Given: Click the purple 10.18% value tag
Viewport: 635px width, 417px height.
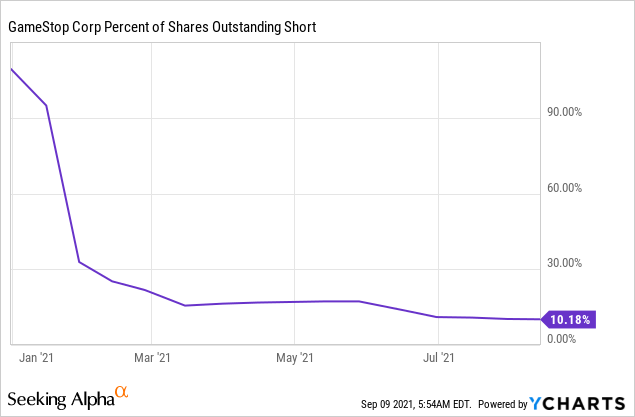Looking at the screenshot, I should [569, 320].
